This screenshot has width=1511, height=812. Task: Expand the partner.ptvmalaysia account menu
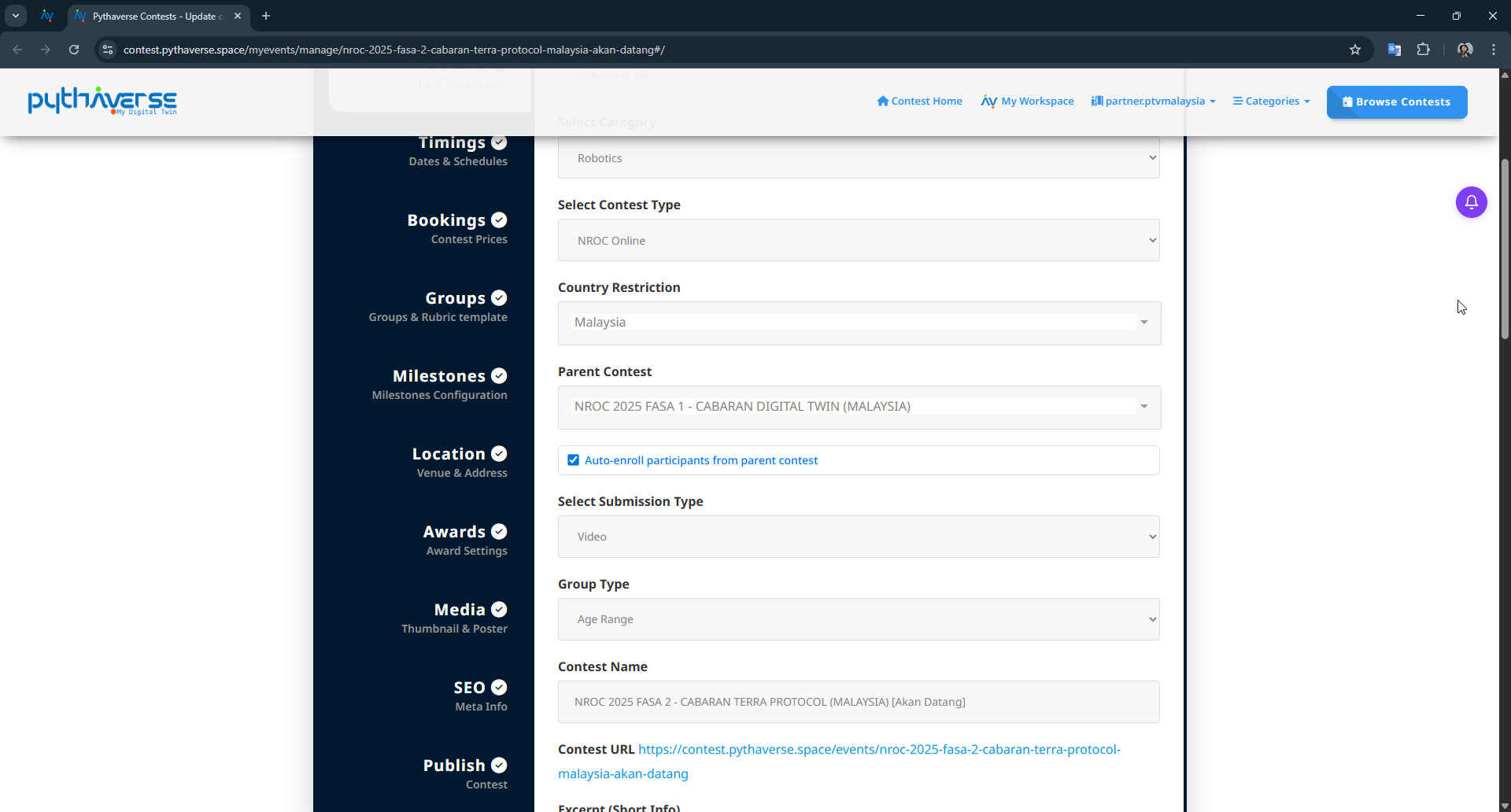click(1153, 101)
